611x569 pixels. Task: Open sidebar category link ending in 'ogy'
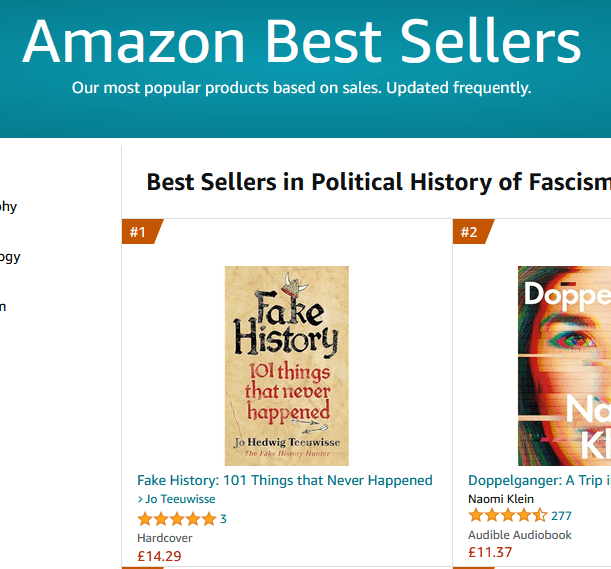pos(9,256)
